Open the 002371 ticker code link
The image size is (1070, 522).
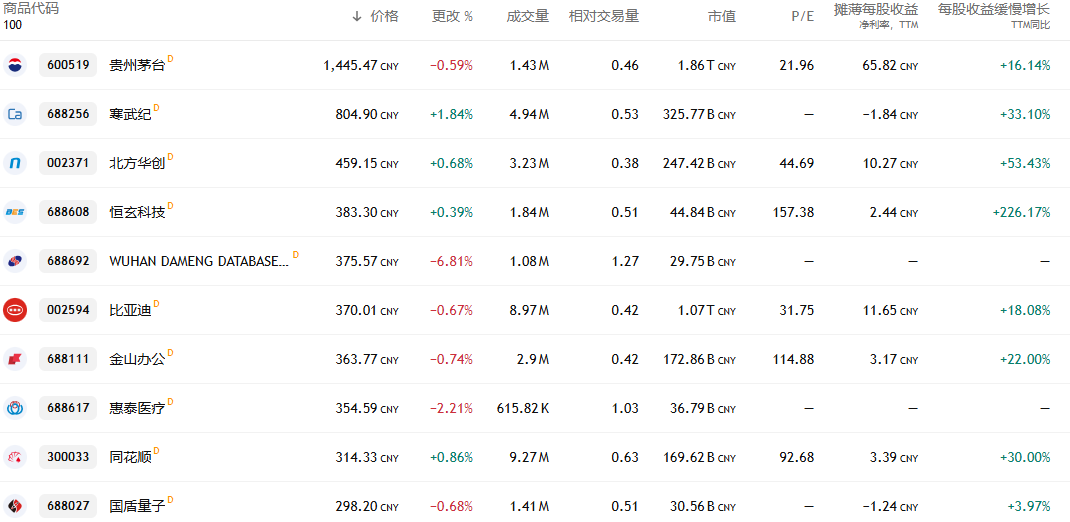[x=68, y=163]
